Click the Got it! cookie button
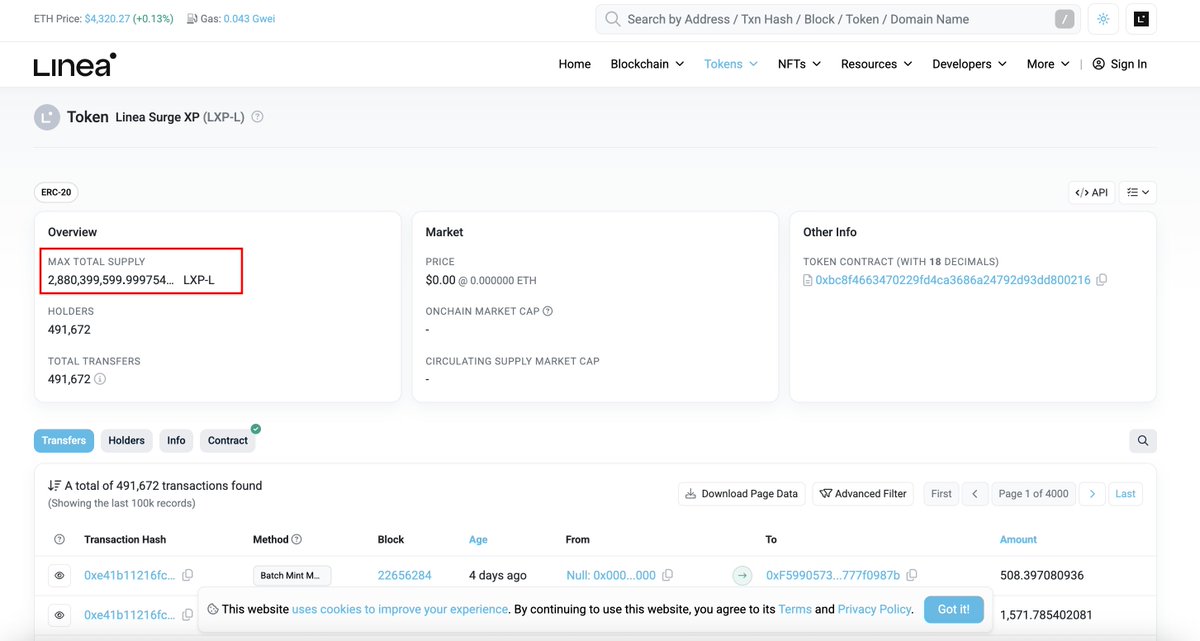The height and width of the screenshot is (641, 1200). [953, 609]
